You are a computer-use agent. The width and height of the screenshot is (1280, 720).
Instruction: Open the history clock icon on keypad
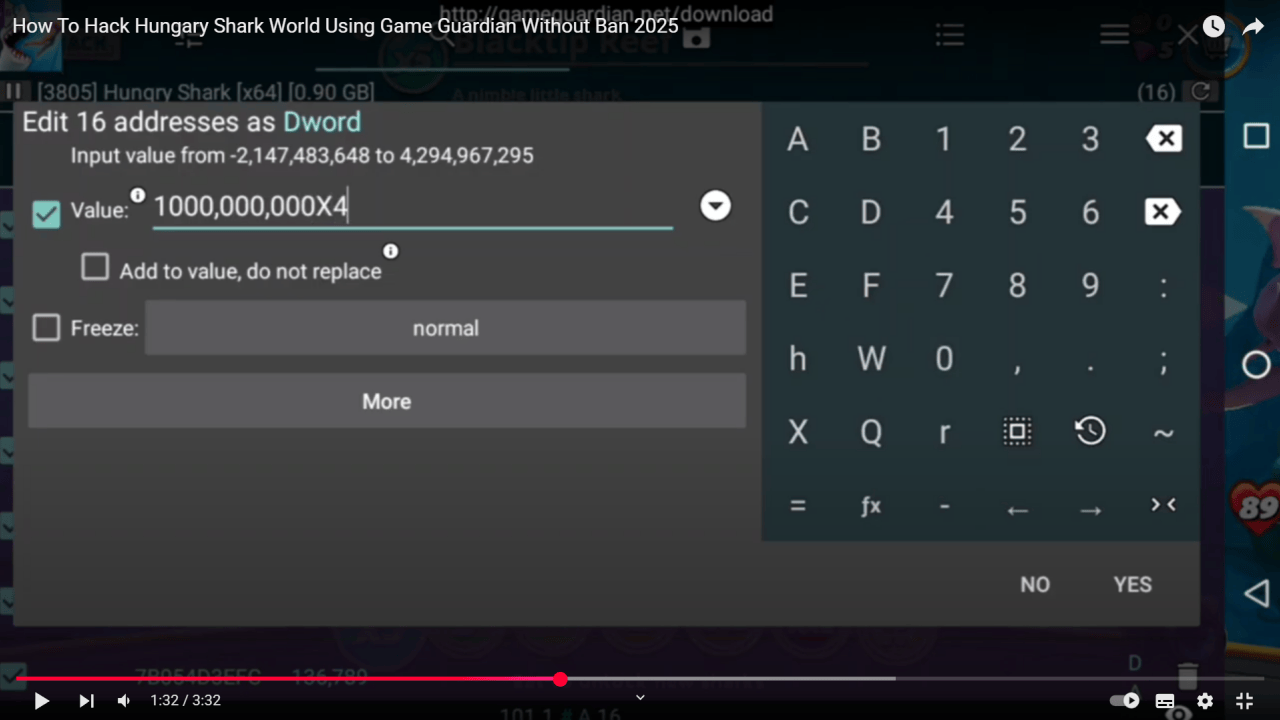(1090, 431)
